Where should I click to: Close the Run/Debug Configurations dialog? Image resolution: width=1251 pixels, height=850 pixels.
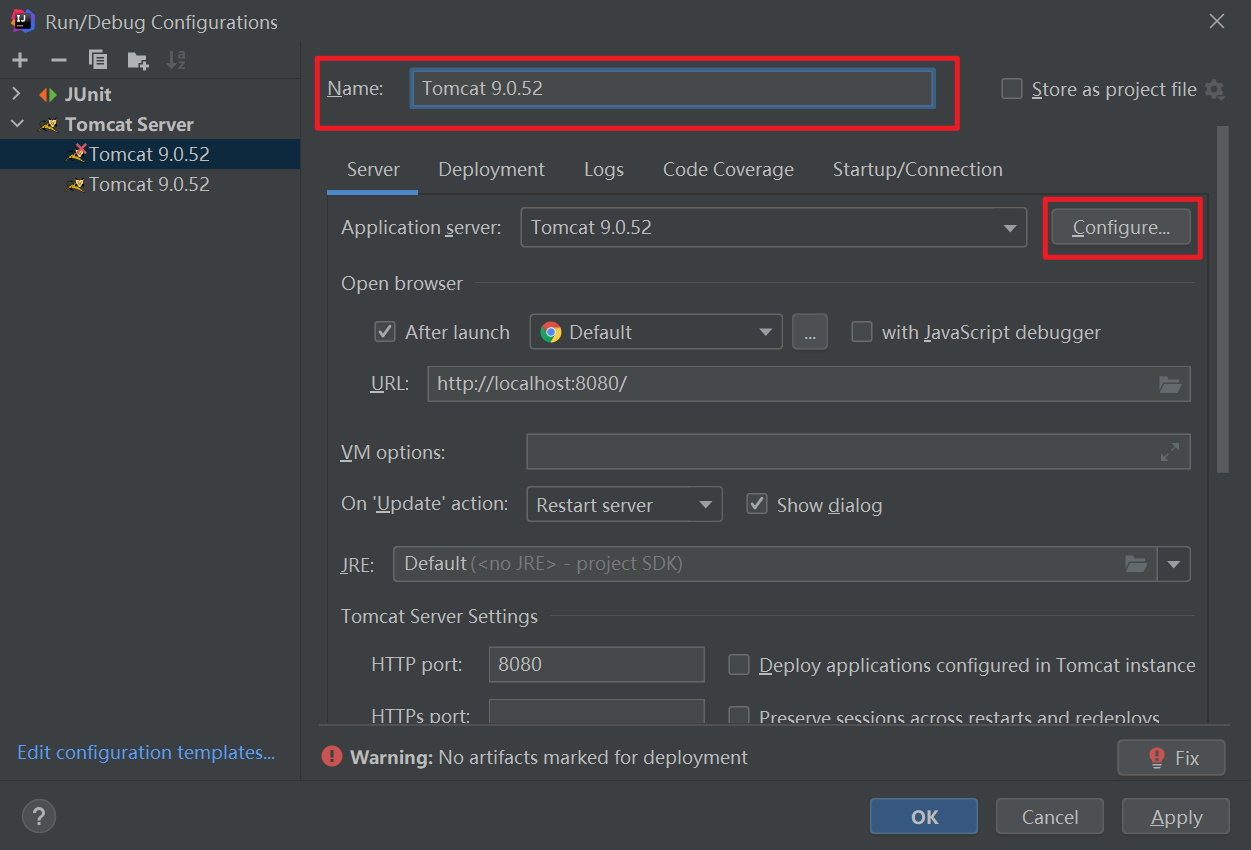click(1217, 21)
